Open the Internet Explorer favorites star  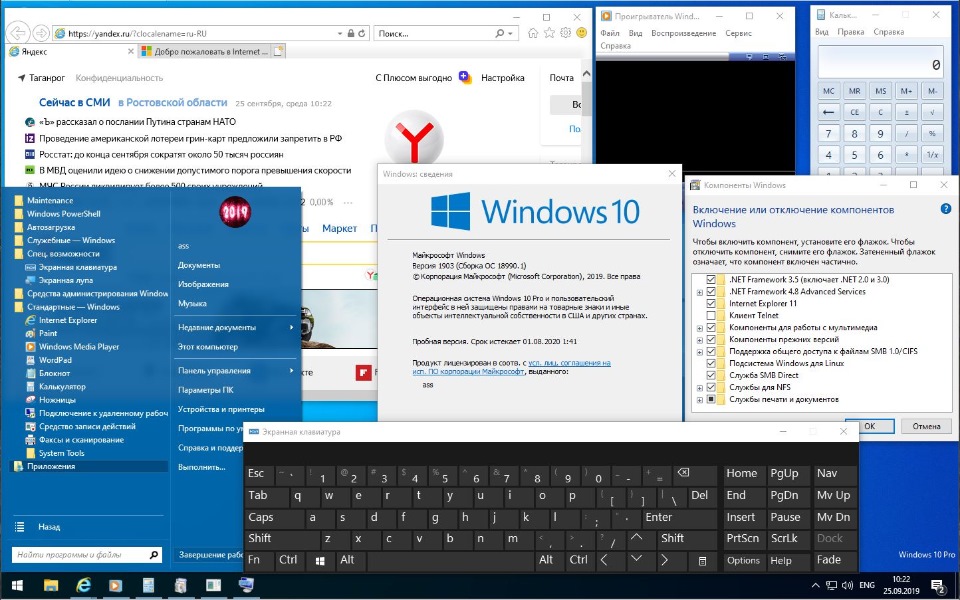(x=550, y=33)
